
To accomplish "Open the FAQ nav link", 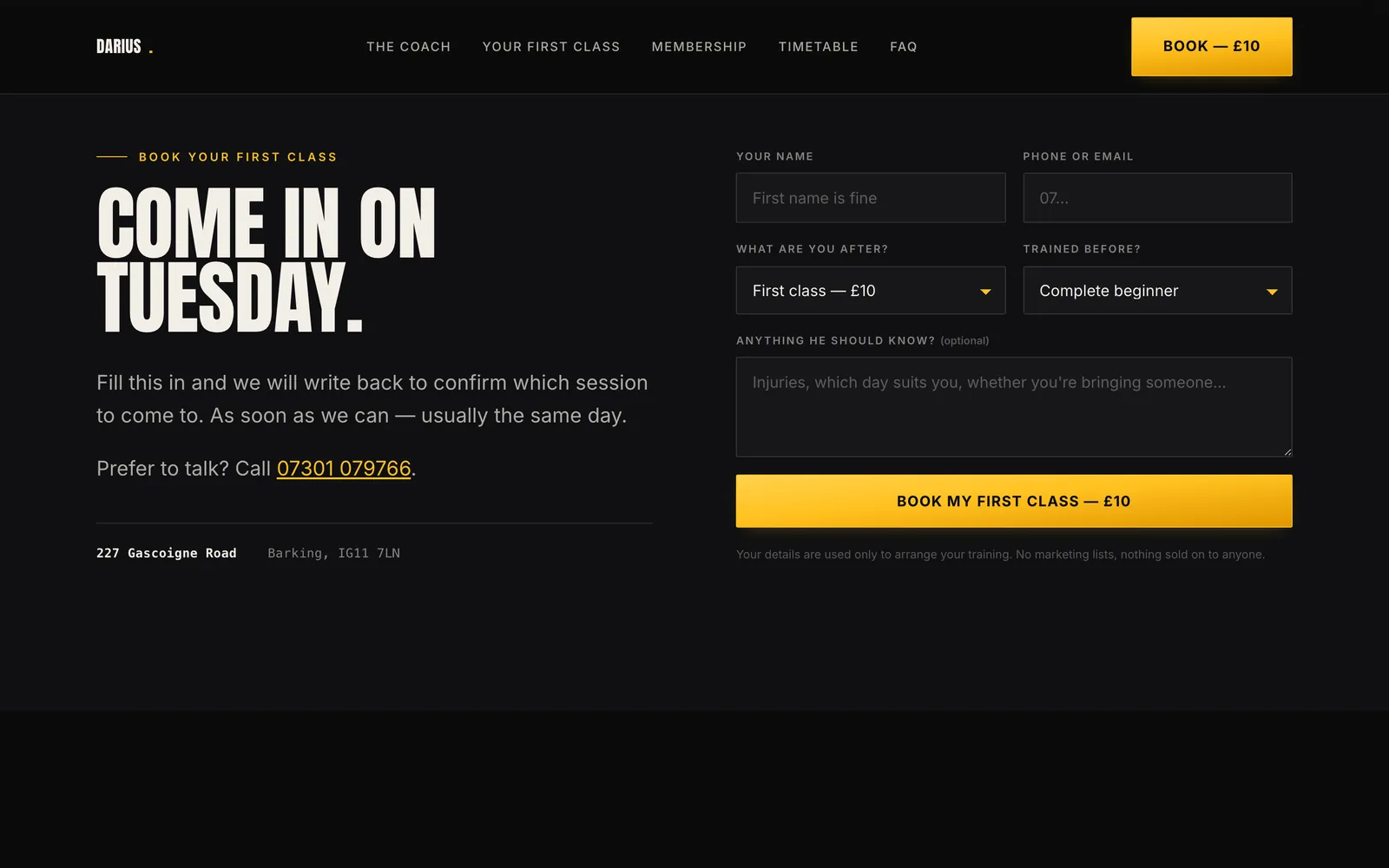I will click(903, 47).
